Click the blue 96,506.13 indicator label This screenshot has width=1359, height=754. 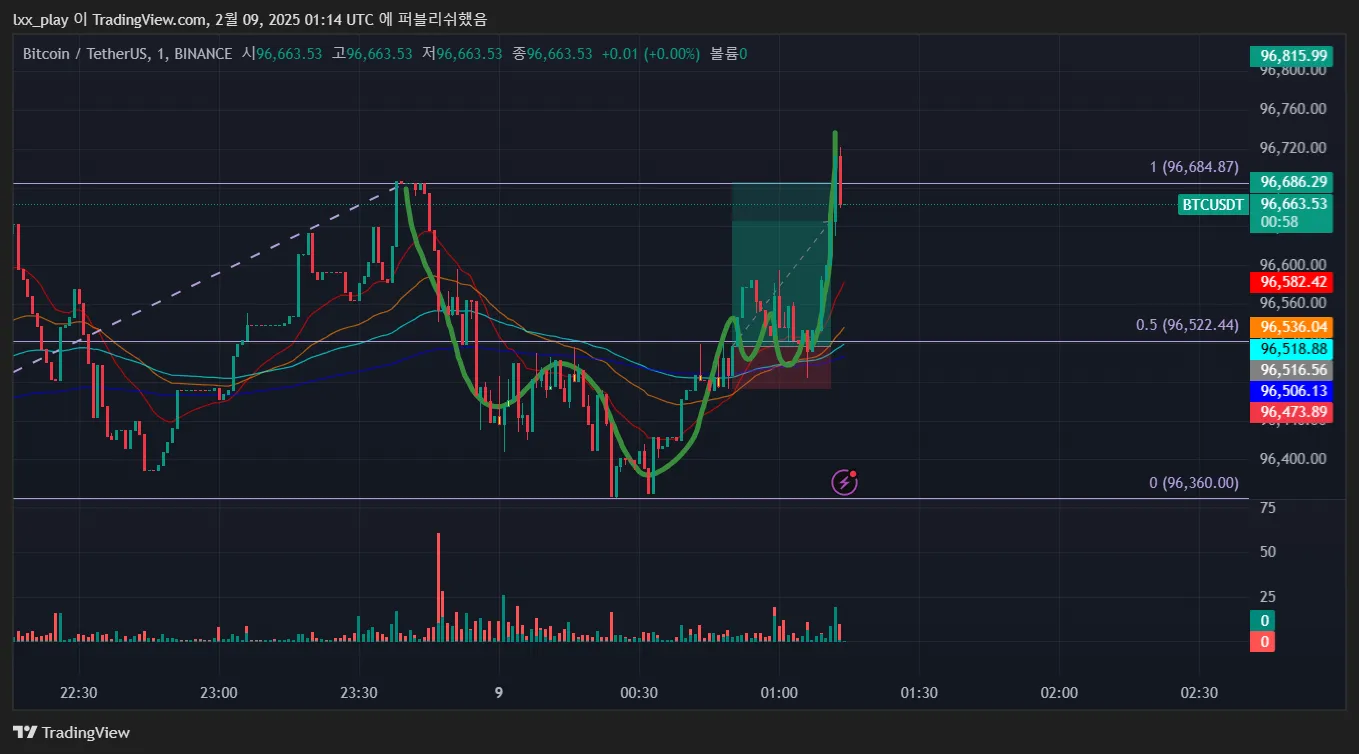click(1291, 391)
